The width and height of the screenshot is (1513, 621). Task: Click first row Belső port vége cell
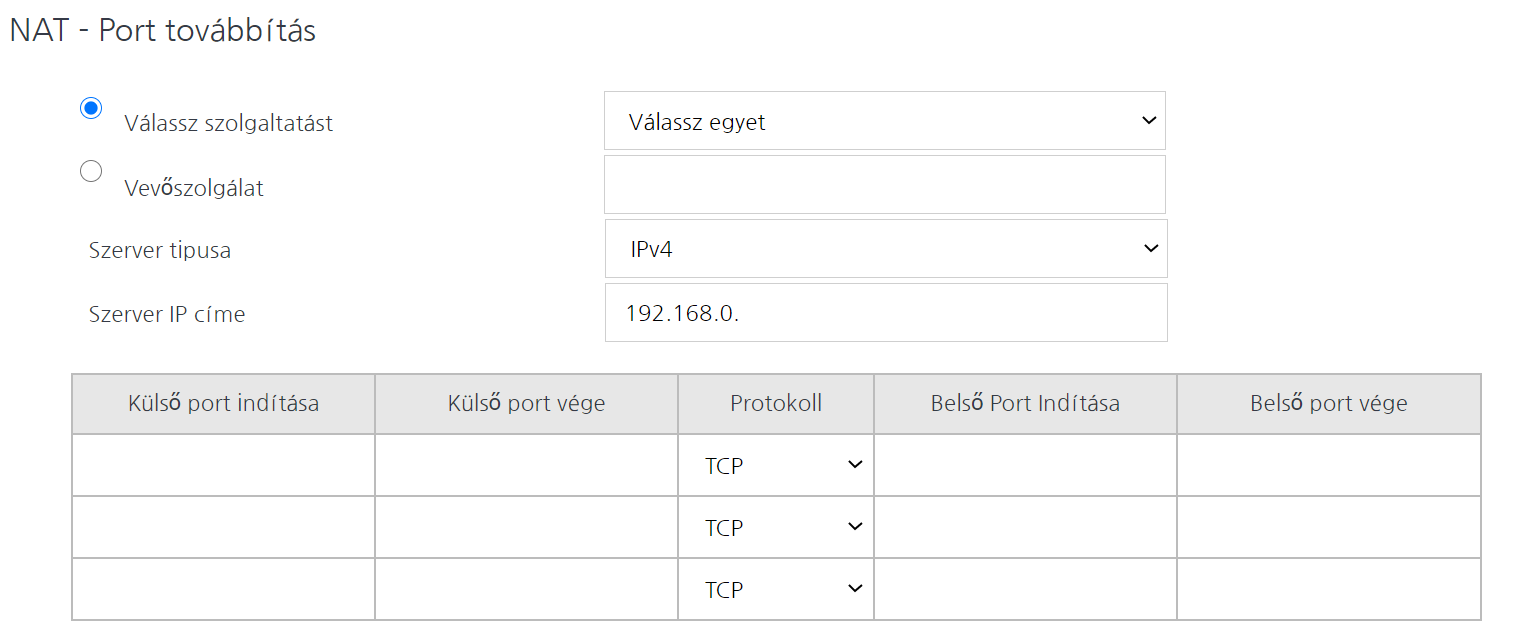[1328, 465]
